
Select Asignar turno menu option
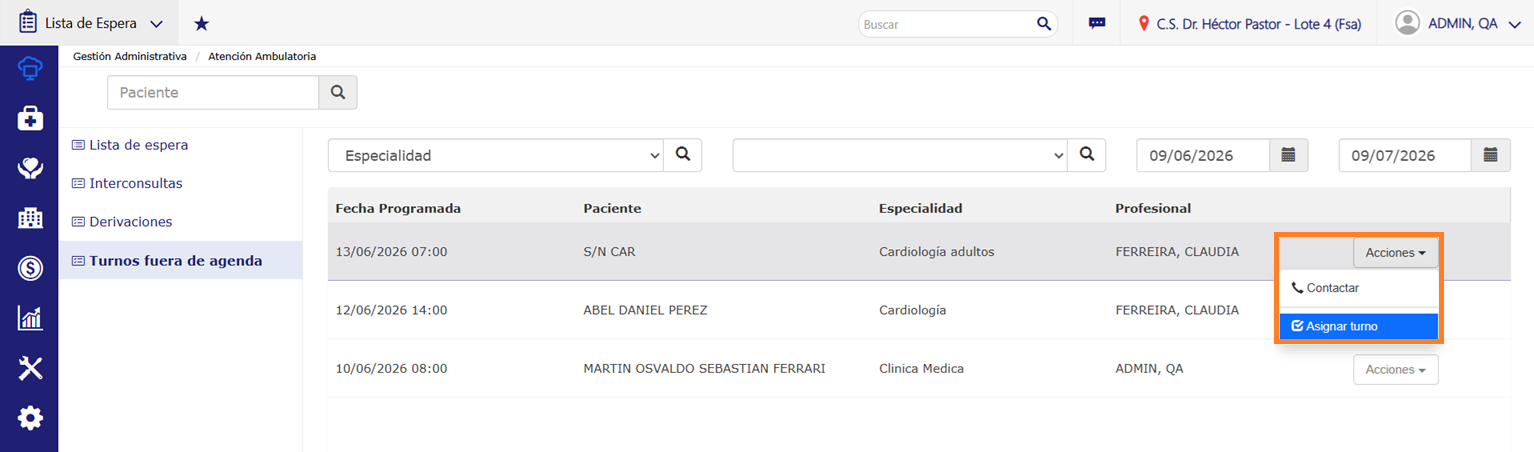[x=1358, y=326]
